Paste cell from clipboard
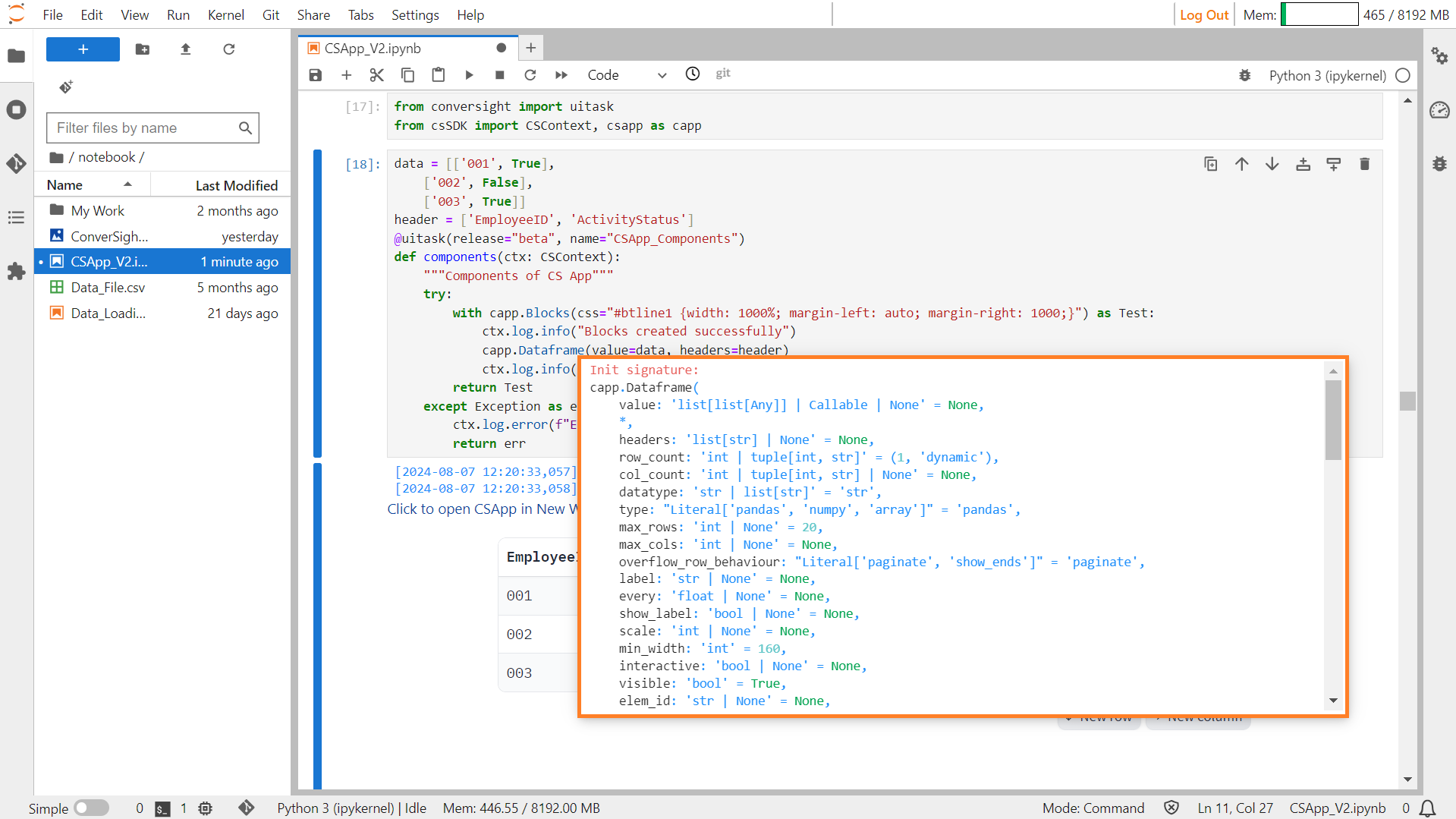Image resolution: width=1456 pixels, height=819 pixels. pyautogui.click(x=439, y=74)
